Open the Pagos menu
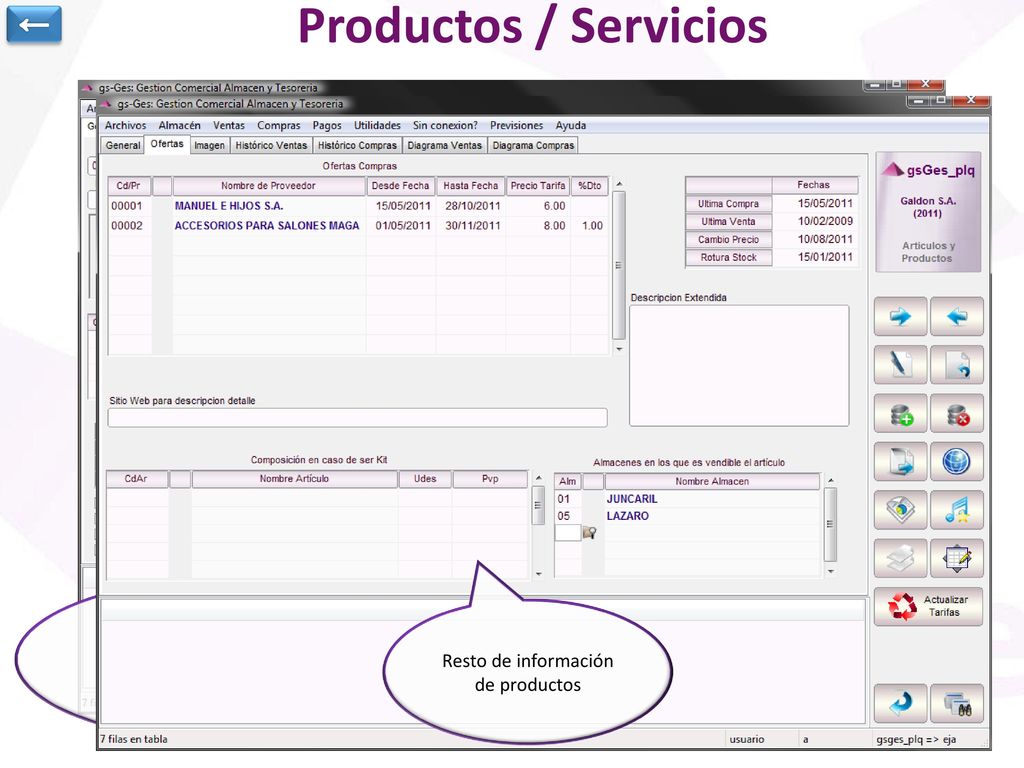 [x=327, y=125]
